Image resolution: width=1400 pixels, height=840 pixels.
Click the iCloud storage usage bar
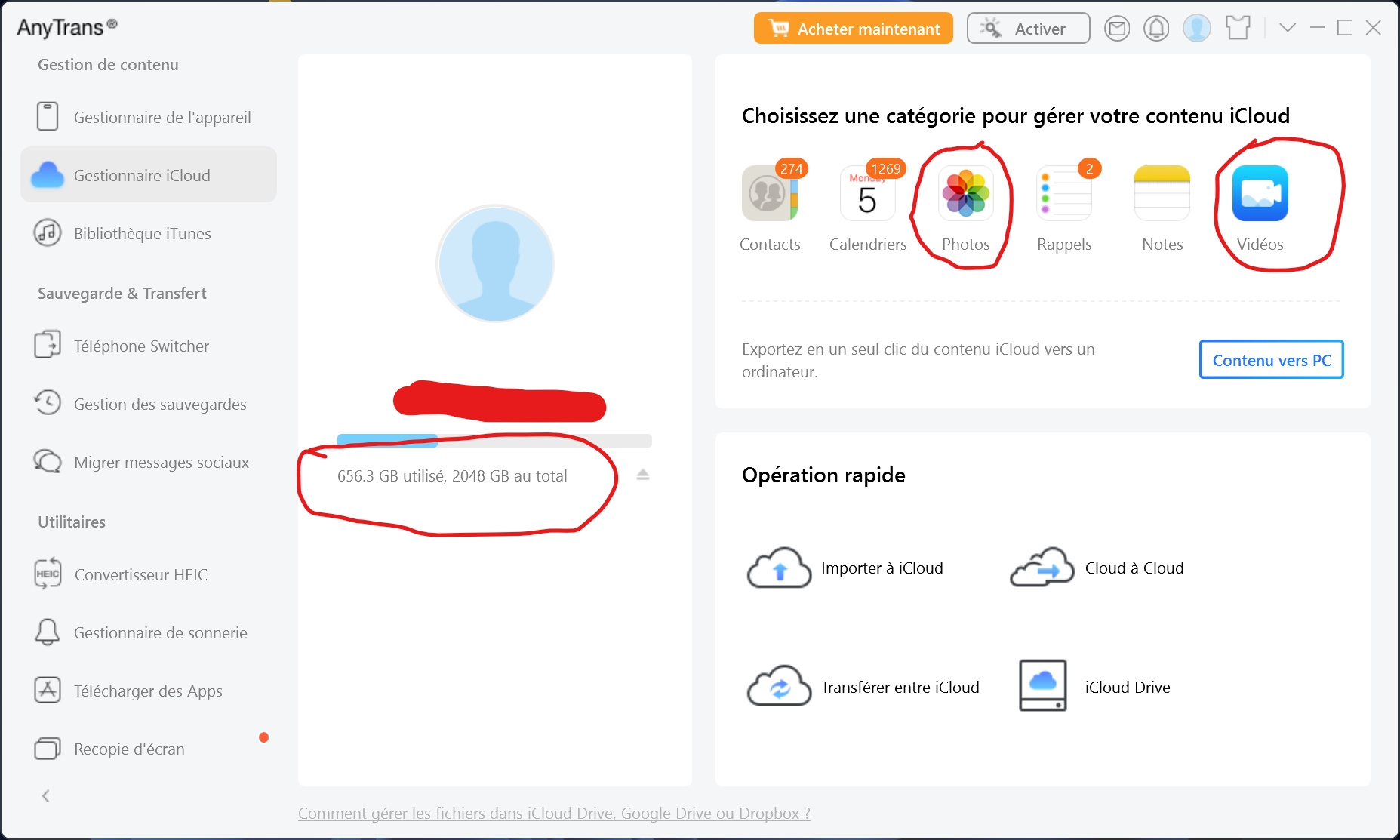(x=494, y=441)
